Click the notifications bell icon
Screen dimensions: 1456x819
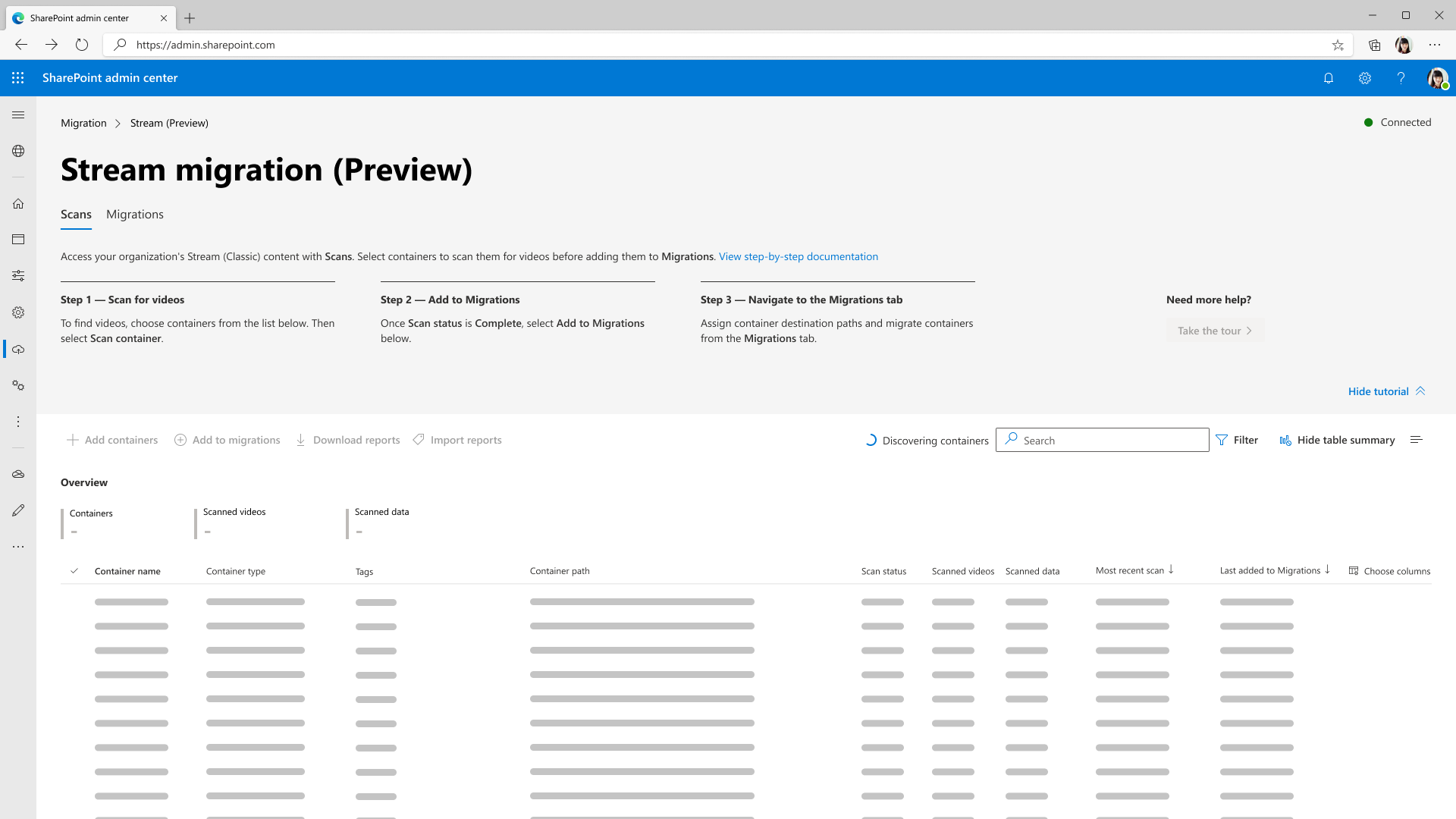tap(1329, 78)
